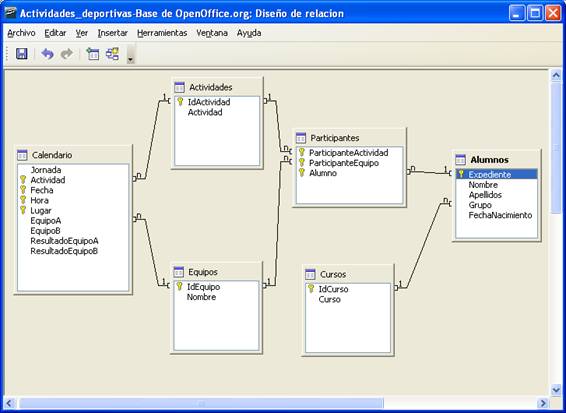Click the Add Tables toolbar icon
Viewport: 566px width, 413px height.
[x=93, y=54]
